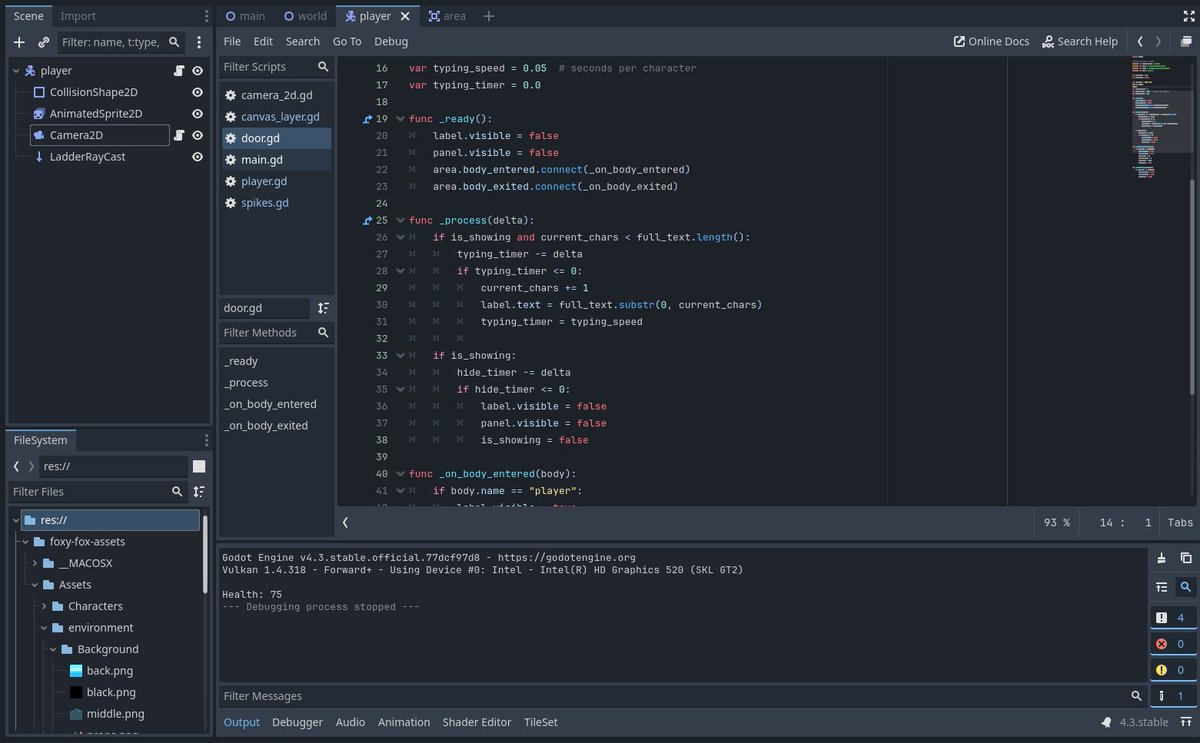Collapse the Background folder
Image resolution: width=1200 pixels, height=743 pixels.
[x=53, y=649]
